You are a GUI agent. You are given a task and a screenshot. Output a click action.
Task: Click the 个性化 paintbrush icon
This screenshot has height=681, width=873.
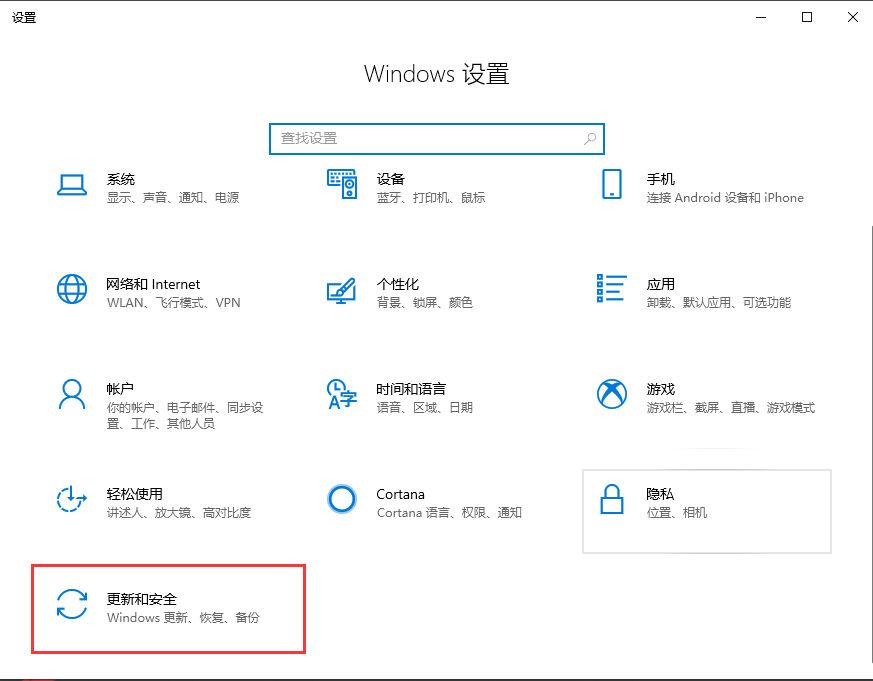click(341, 290)
